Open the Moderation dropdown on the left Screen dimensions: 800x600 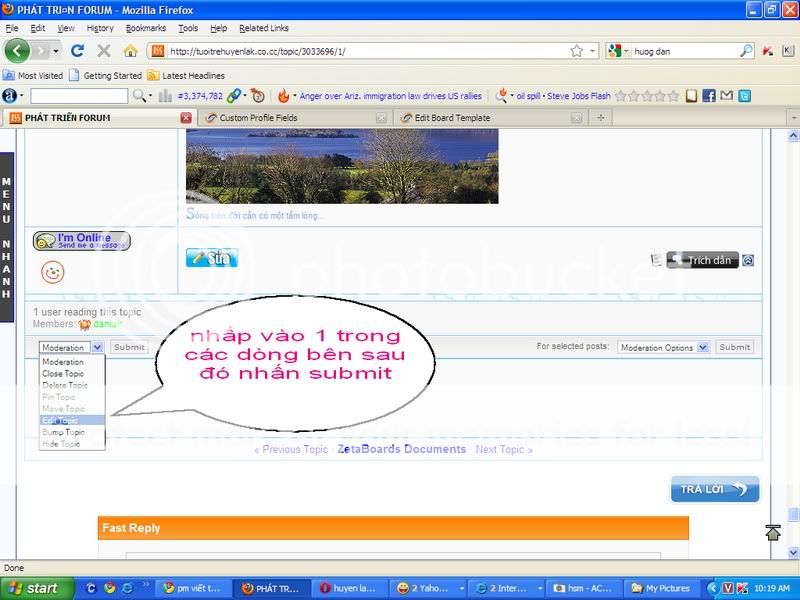click(70, 347)
